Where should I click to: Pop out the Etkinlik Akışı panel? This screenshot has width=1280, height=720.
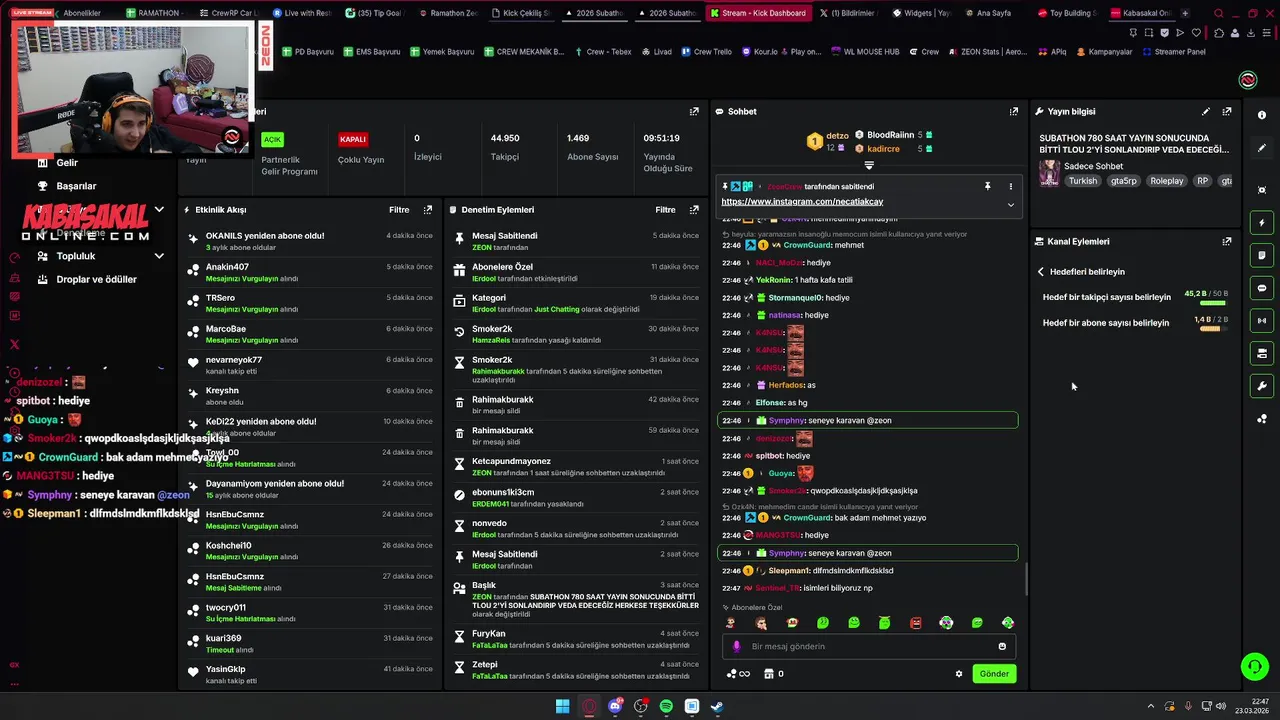[x=428, y=210]
